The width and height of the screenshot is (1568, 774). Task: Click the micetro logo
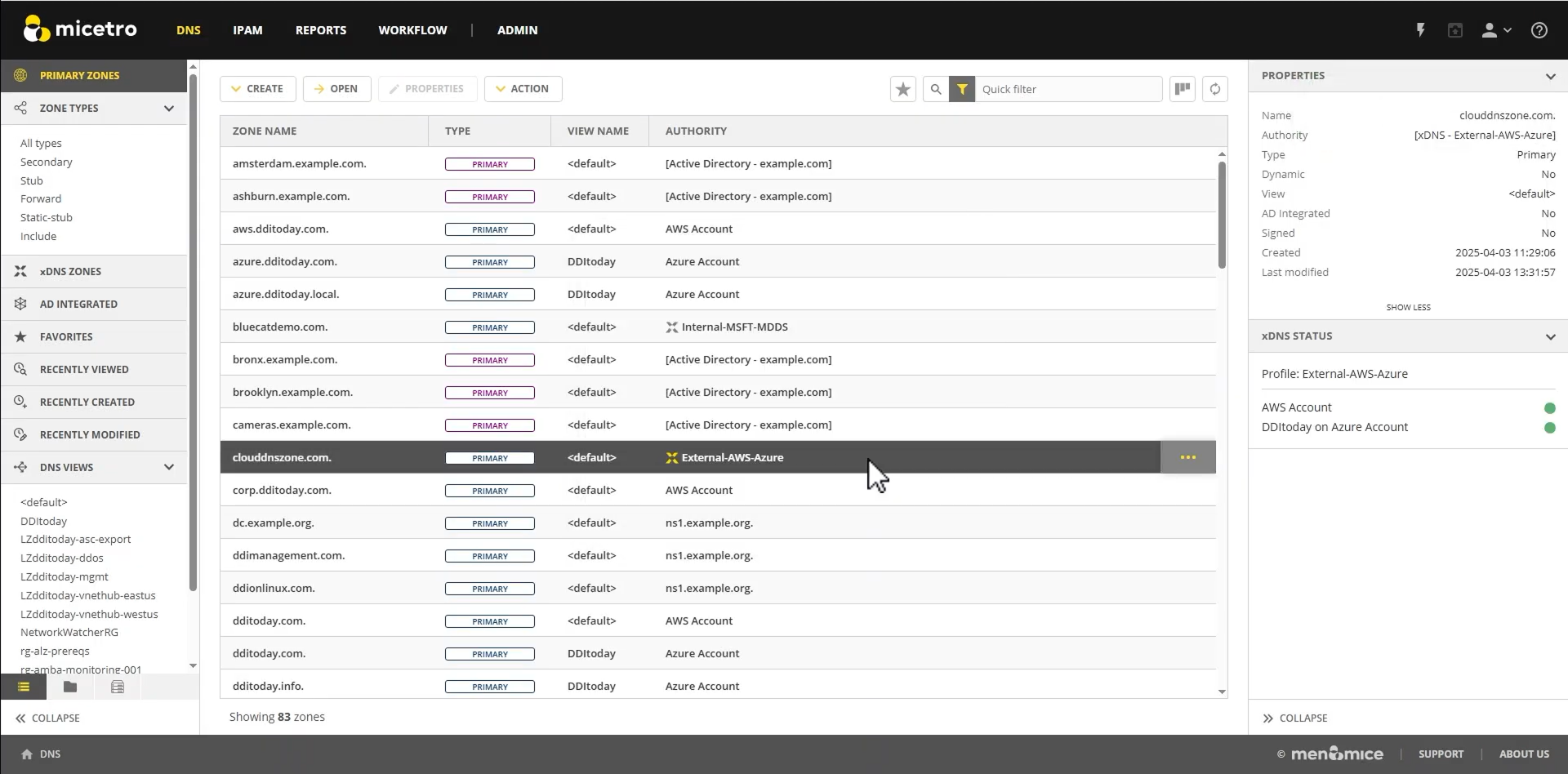(x=80, y=29)
